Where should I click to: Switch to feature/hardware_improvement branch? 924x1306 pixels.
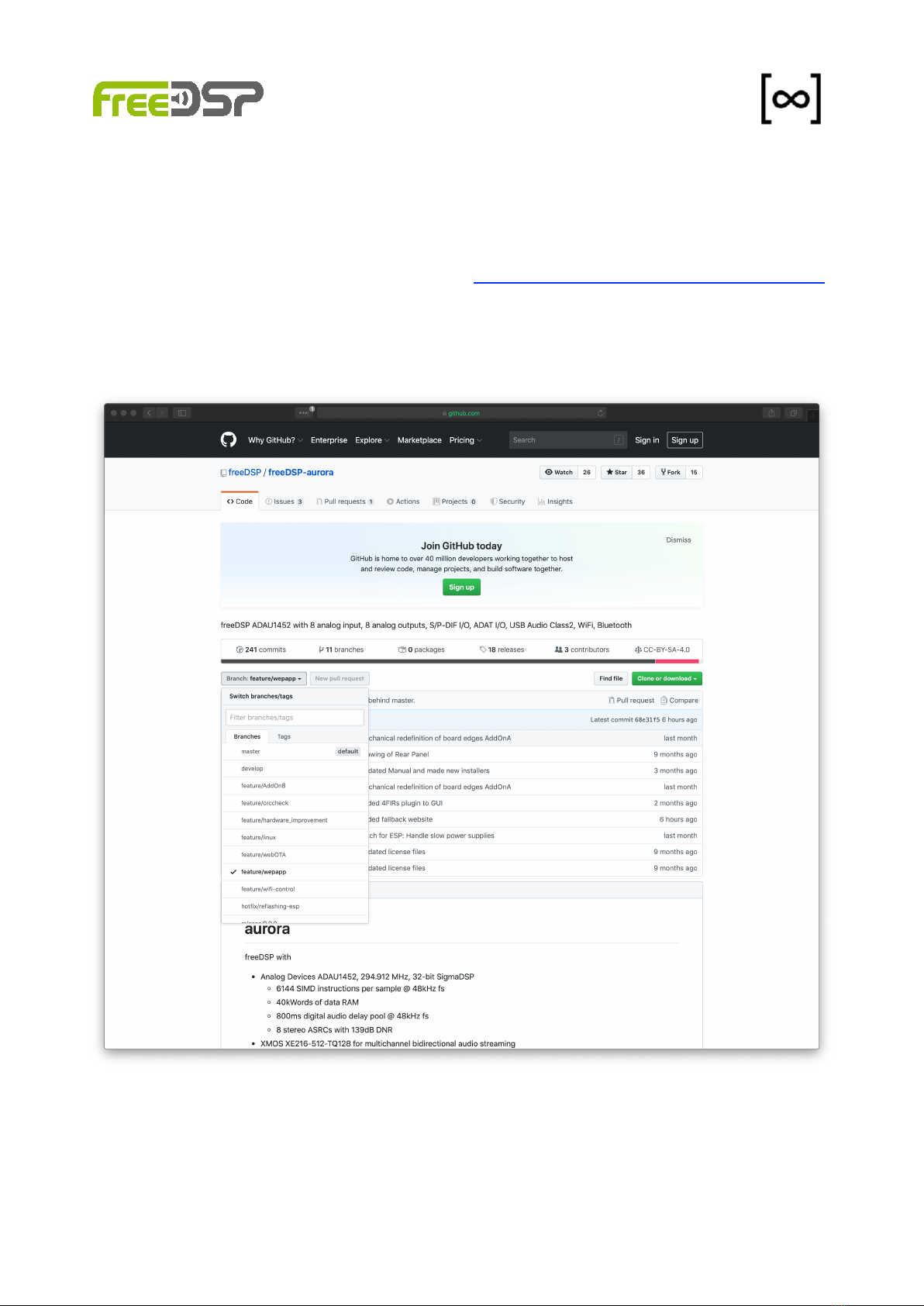[x=295, y=820]
